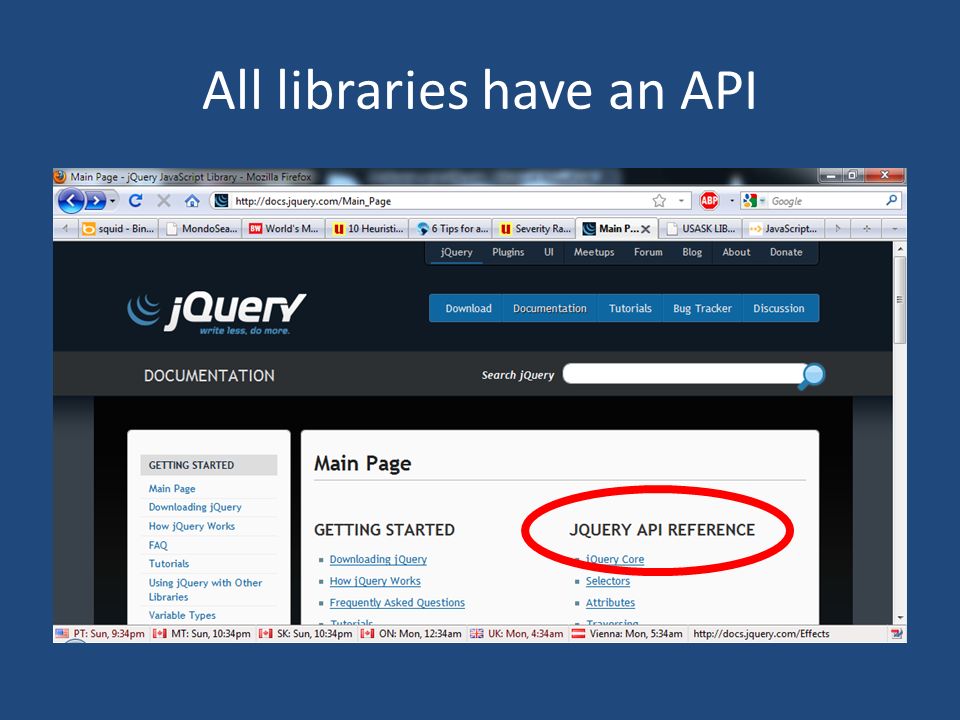Screen dimensions: 960x720
Task: Switch to the squid - Bin... tab
Action: tap(119, 228)
